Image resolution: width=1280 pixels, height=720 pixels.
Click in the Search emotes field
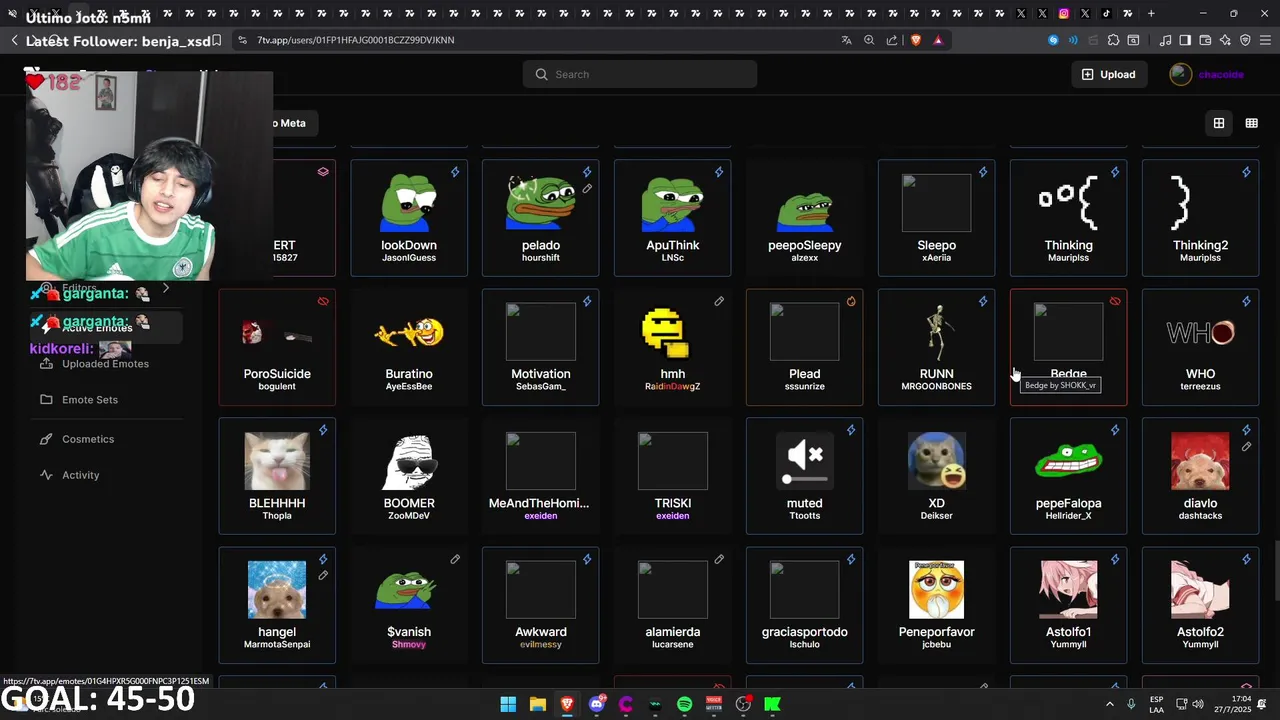pyautogui.click(x=640, y=74)
